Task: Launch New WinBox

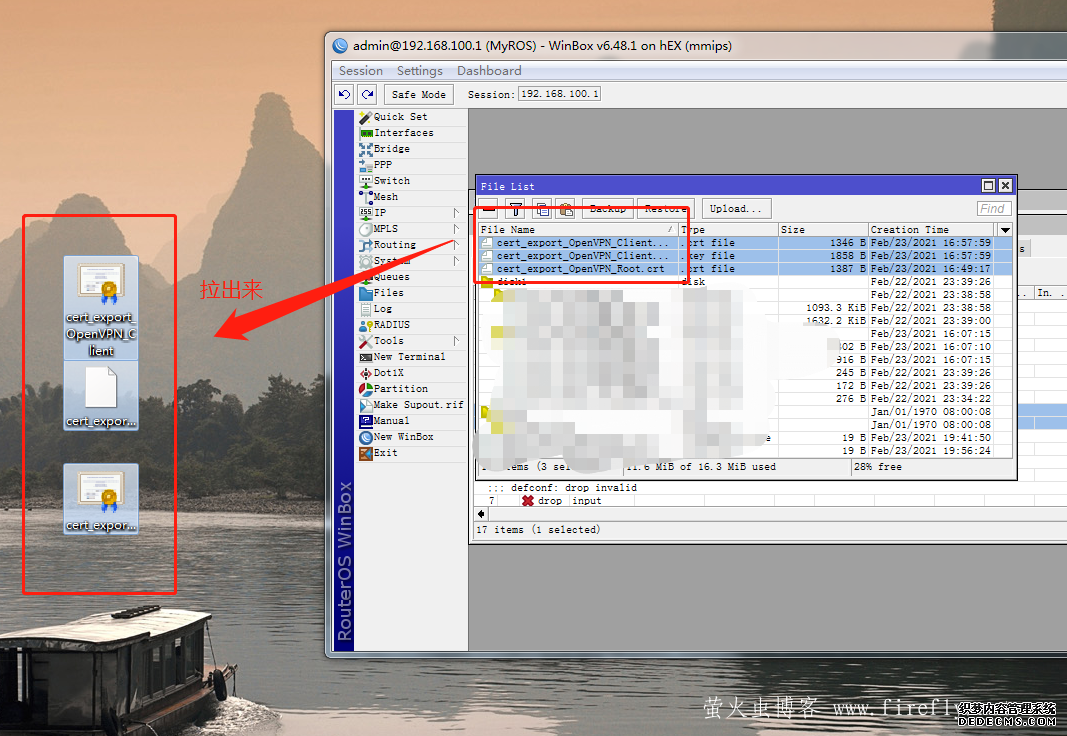Action: [403, 437]
